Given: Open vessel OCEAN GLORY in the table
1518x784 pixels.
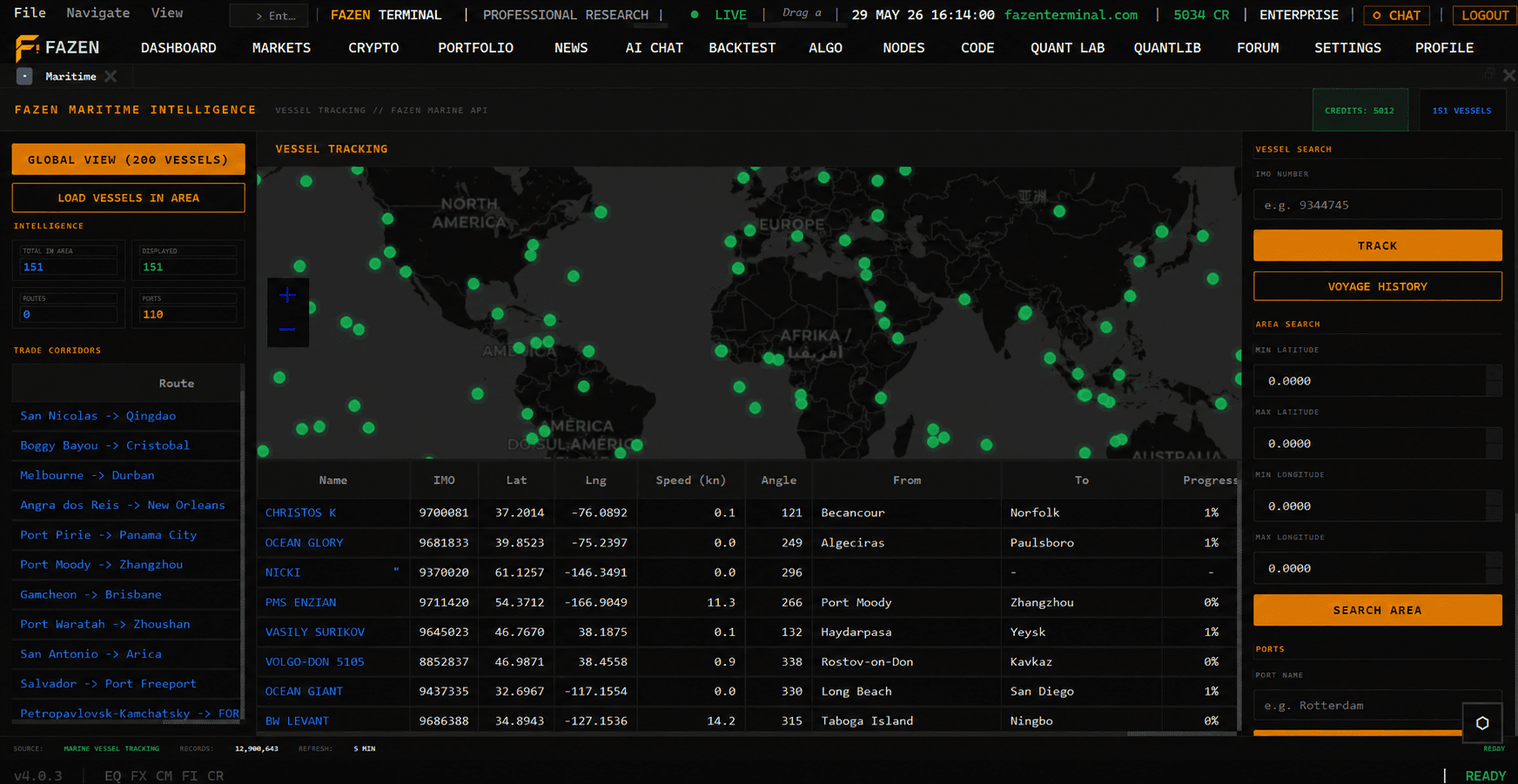Looking at the screenshot, I should 304,542.
